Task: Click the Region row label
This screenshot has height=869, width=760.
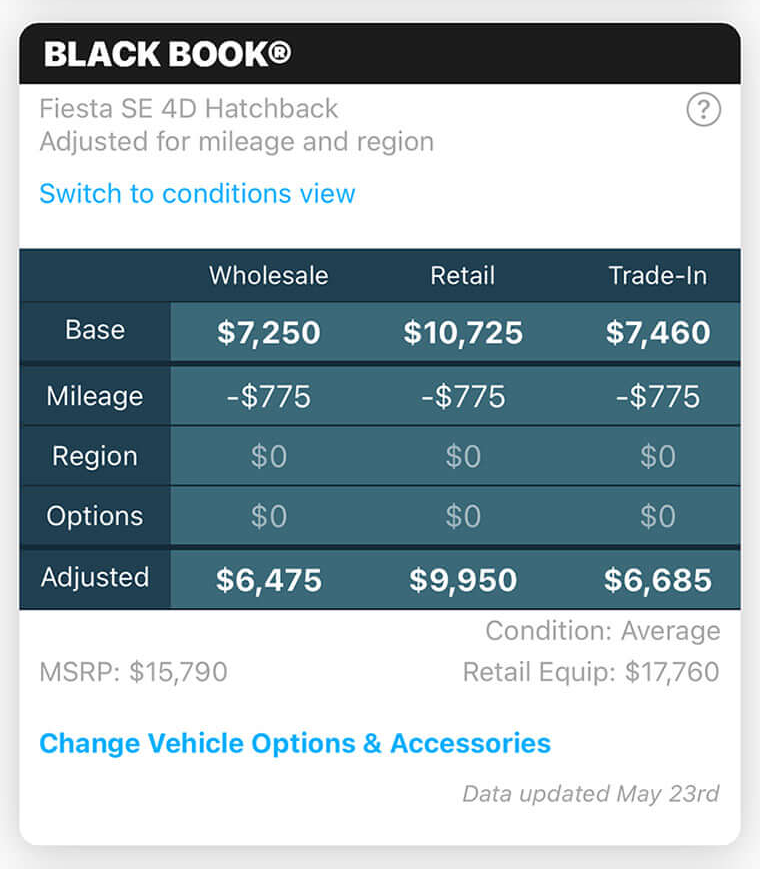Action: click(95, 456)
